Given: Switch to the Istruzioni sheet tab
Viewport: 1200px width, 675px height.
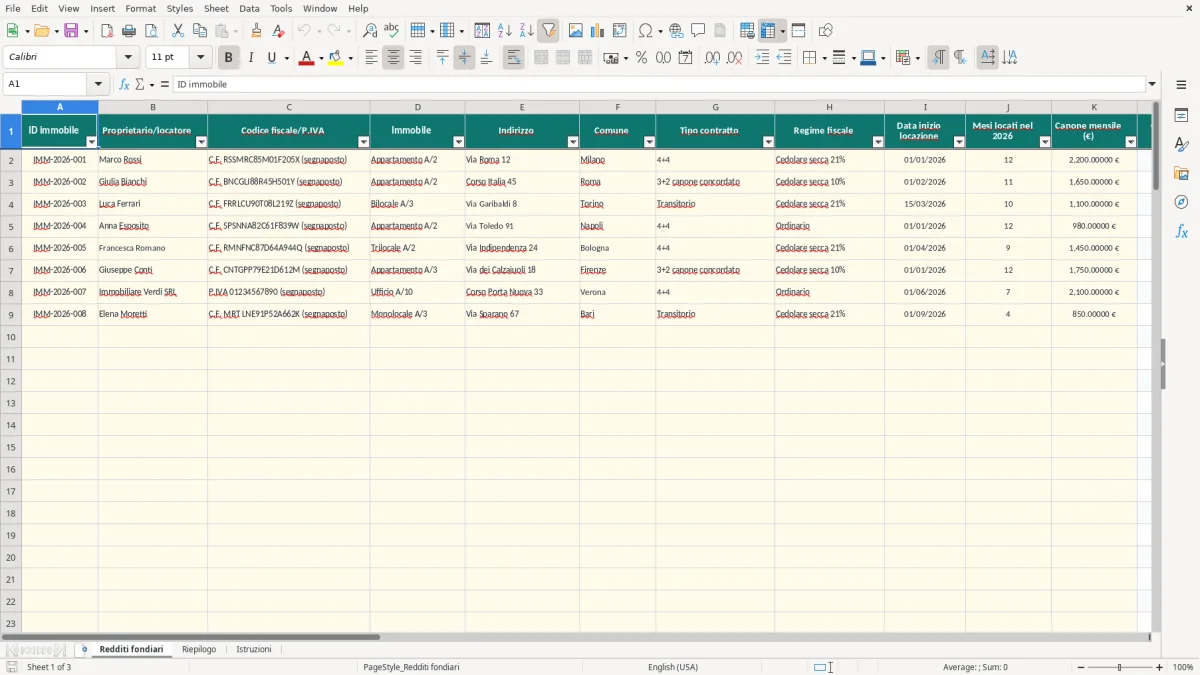Looking at the screenshot, I should point(254,649).
